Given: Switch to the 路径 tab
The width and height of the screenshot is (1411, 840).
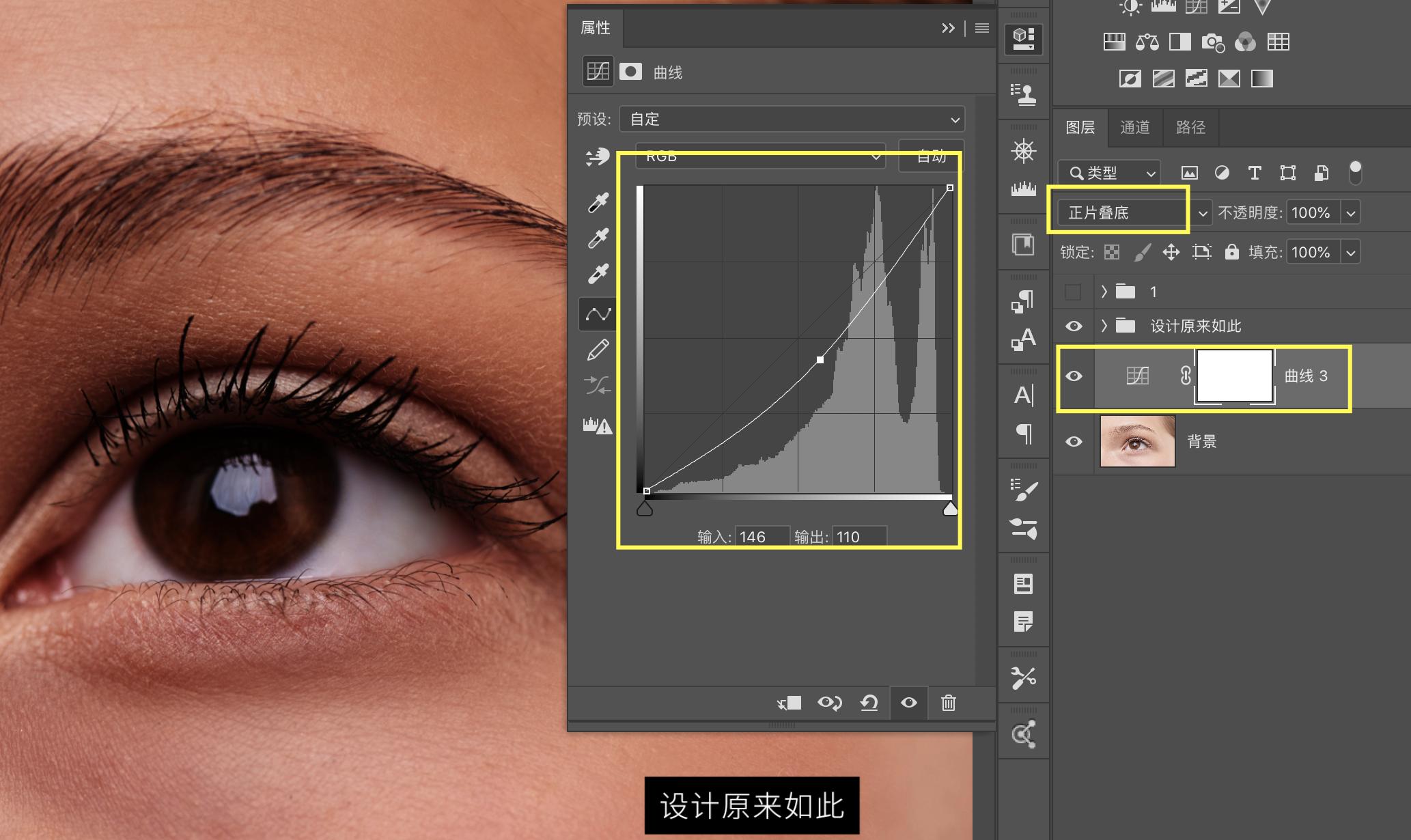Looking at the screenshot, I should click(x=1190, y=128).
